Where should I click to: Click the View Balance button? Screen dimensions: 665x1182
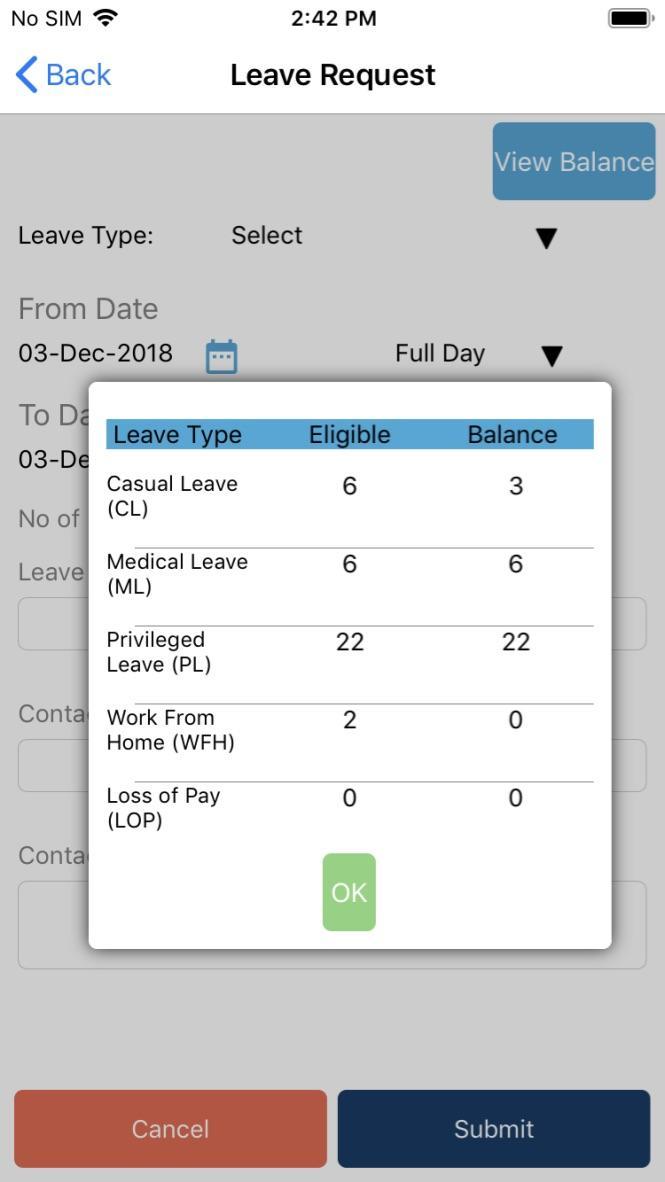coord(574,161)
